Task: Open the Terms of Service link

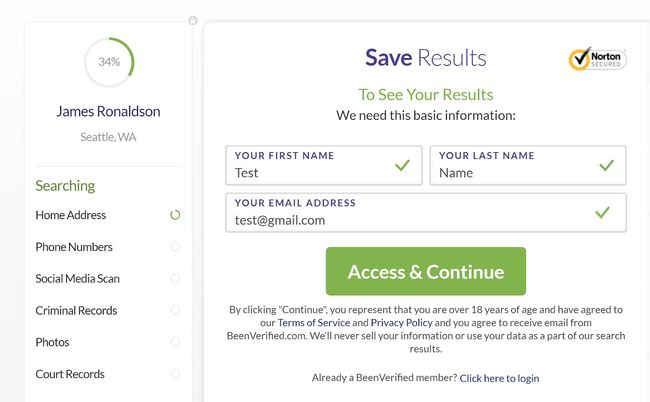Action: (314, 323)
